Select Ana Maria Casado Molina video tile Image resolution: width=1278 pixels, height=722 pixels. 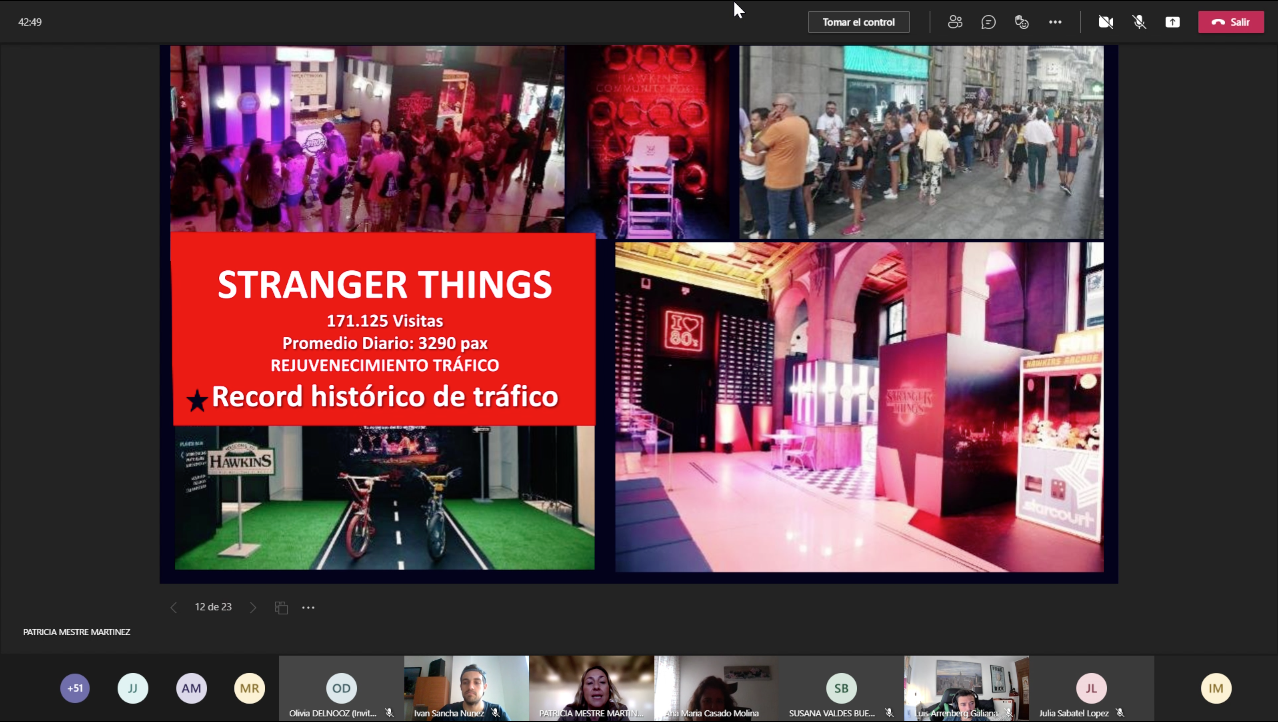tap(716, 688)
